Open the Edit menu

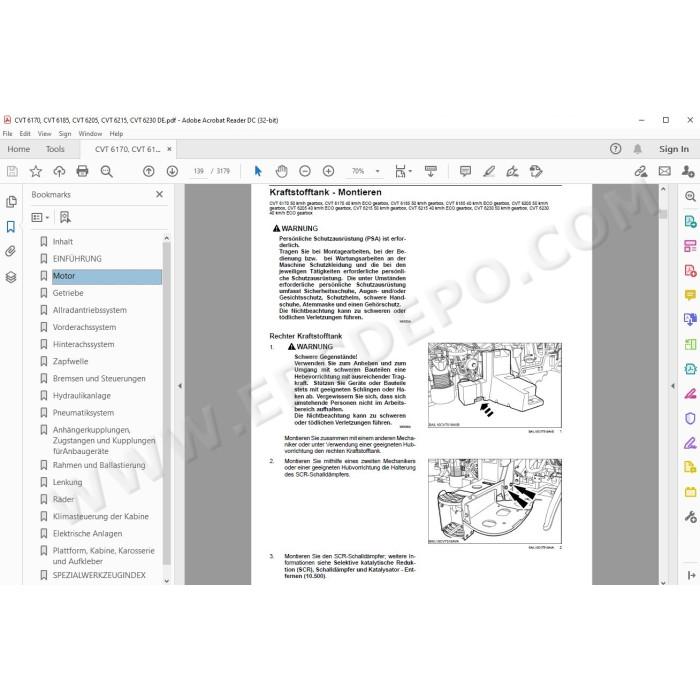click(25, 133)
